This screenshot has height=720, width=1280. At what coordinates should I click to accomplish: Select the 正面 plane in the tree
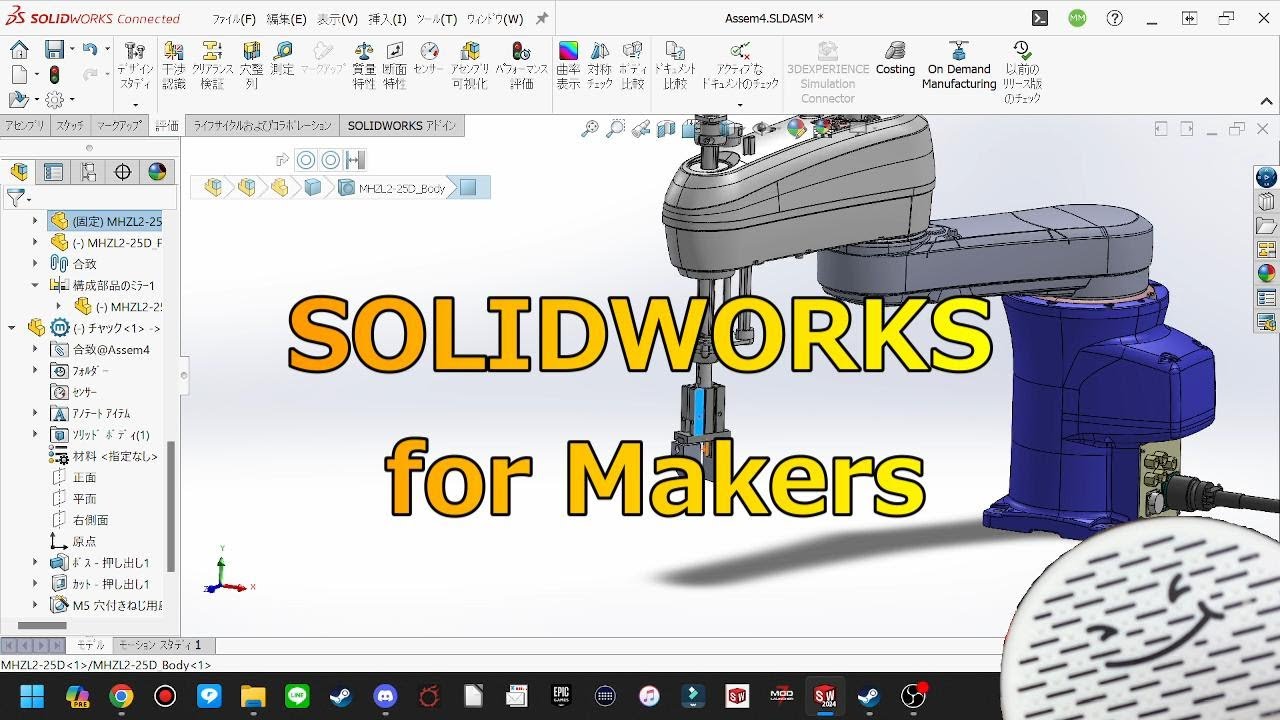pyautogui.click(x=84, y=477)
